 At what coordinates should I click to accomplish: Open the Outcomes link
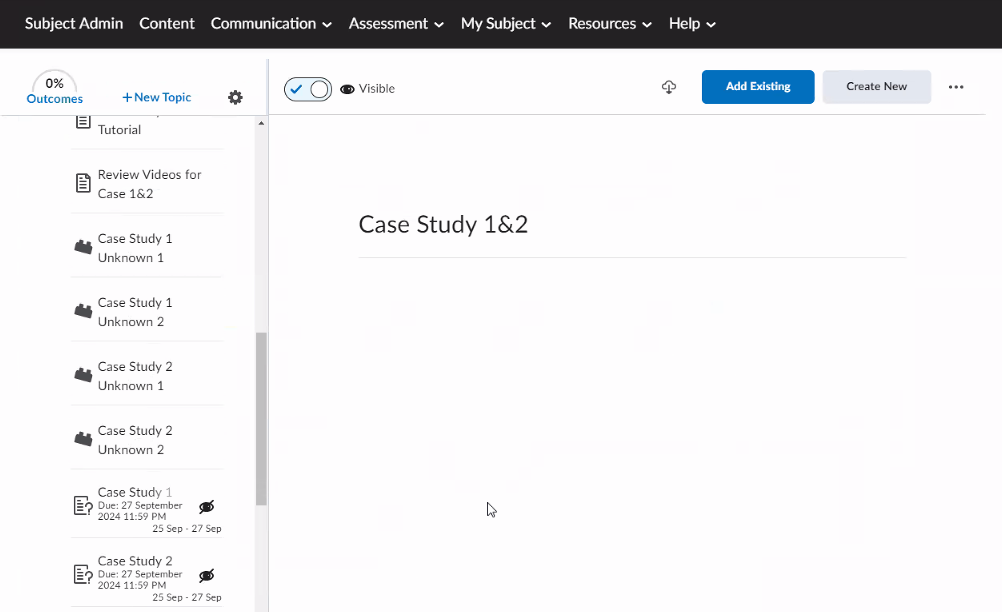pos(54,99)
